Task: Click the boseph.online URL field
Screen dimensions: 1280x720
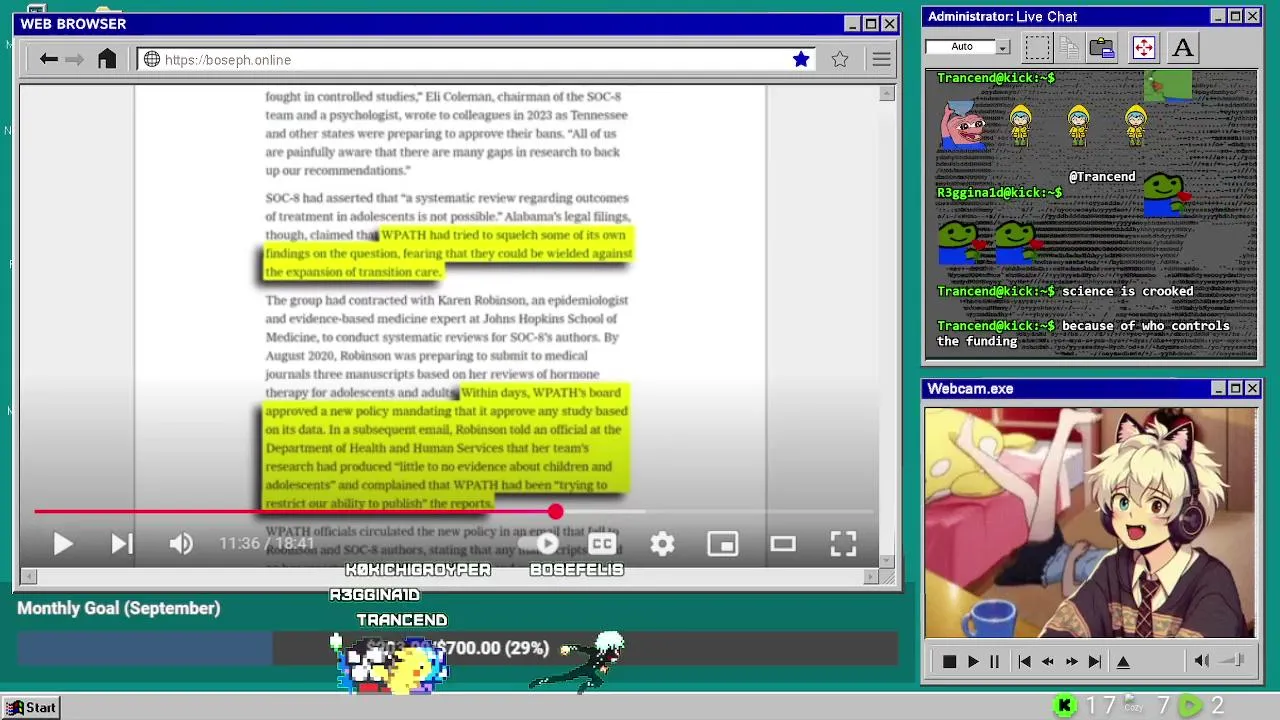Action: pyautogui.click(x=477, y=60)
